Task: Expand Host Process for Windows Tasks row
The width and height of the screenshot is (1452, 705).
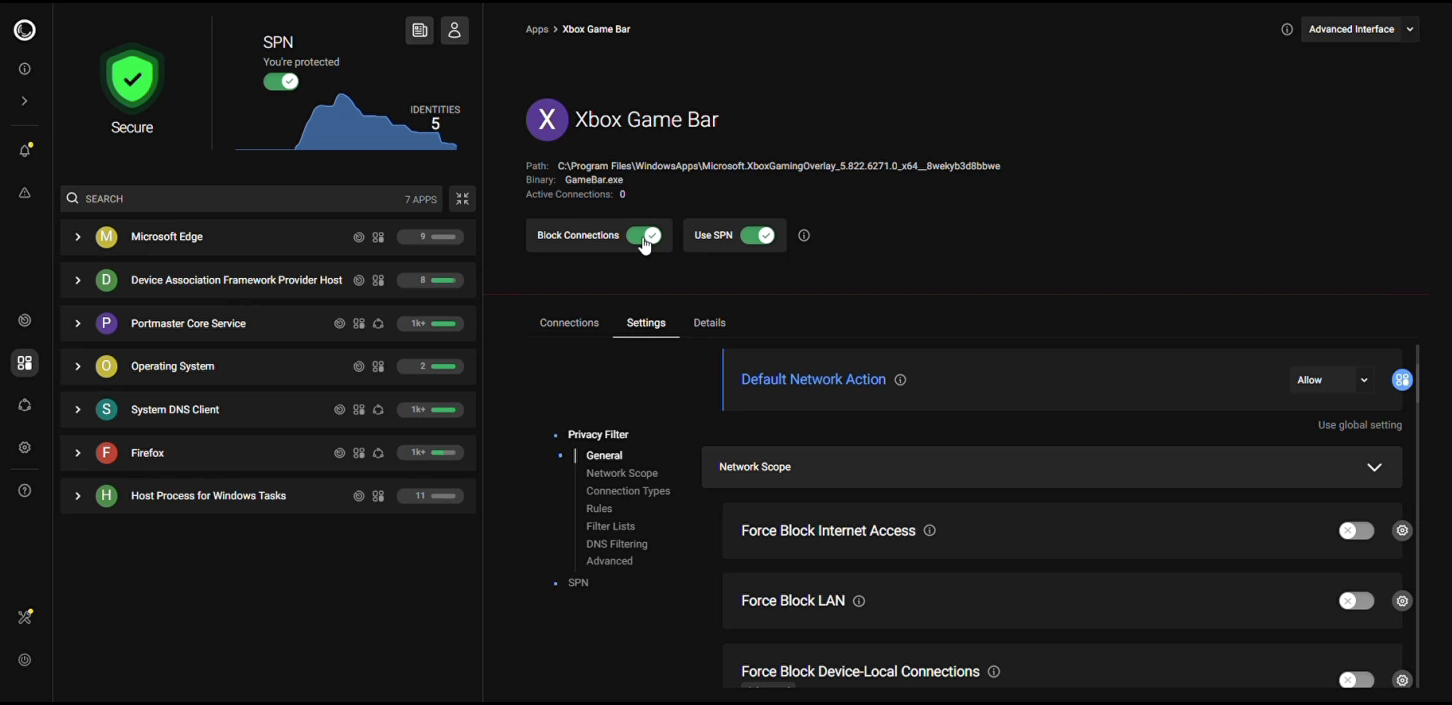Action: (x=77, y=496)
